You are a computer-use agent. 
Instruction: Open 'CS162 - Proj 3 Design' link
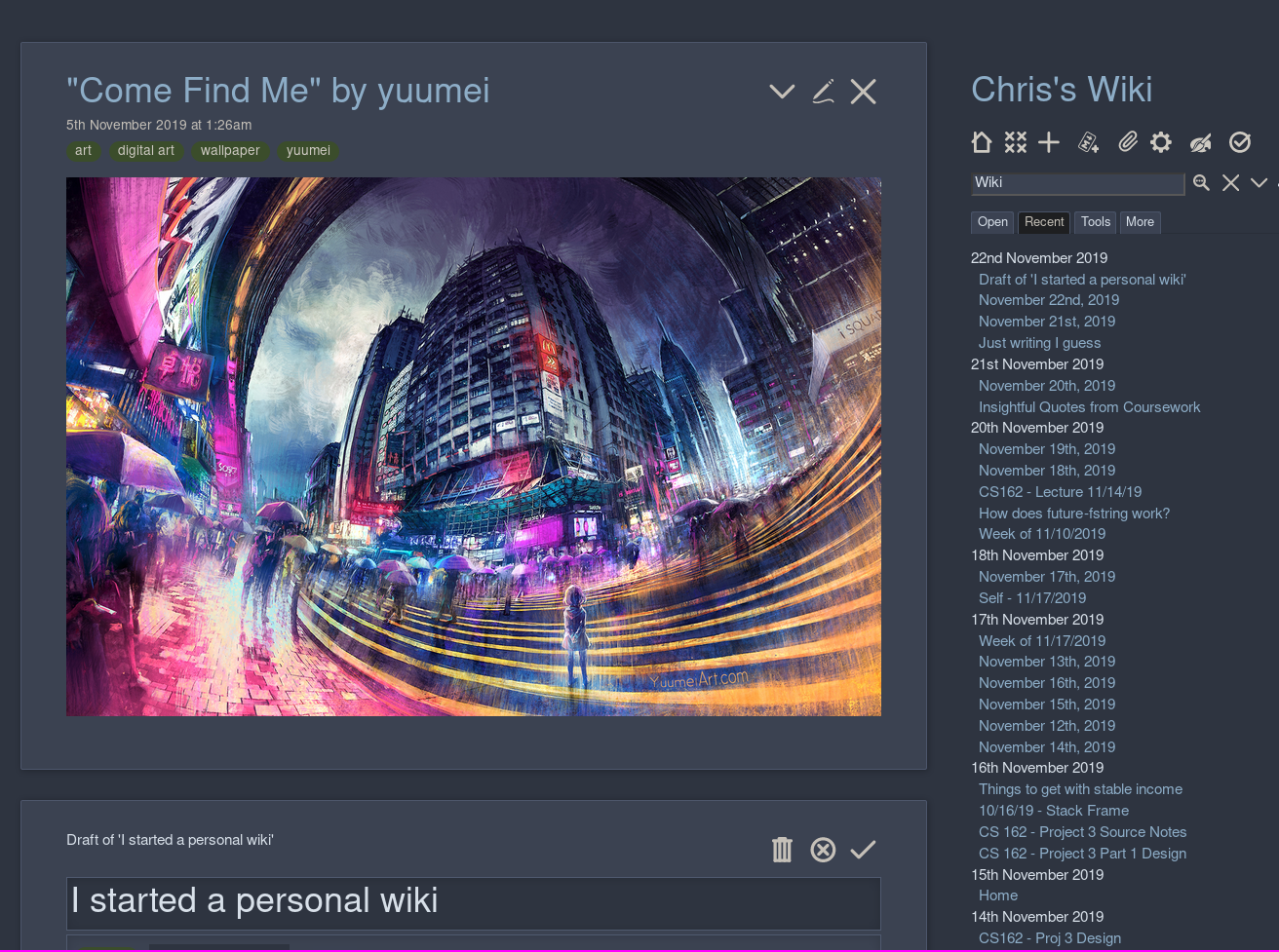pos(1050,938)
